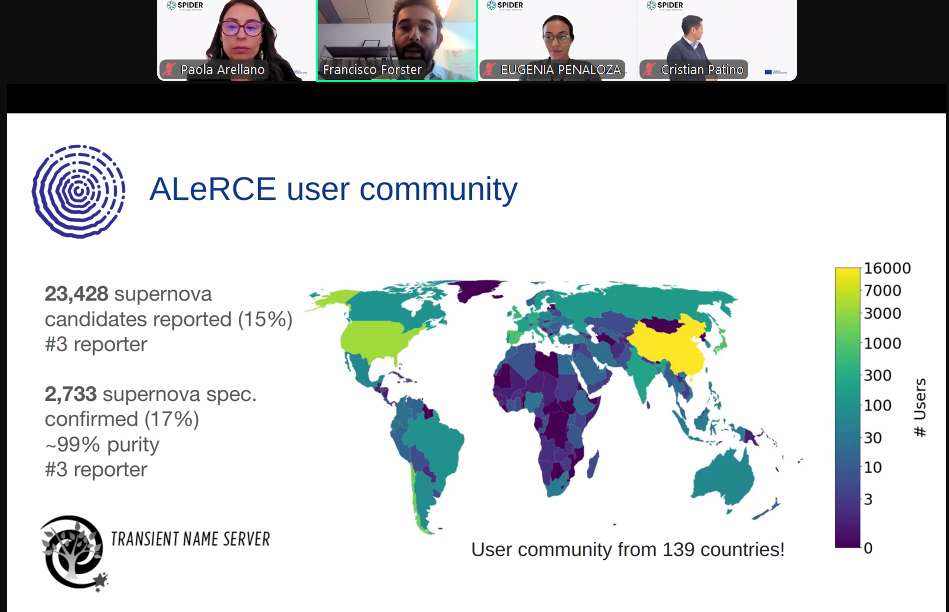Click Paola Arellano's muted microphone icon
The height and width of the screenshot is (612, 949).
coord(170,70)
